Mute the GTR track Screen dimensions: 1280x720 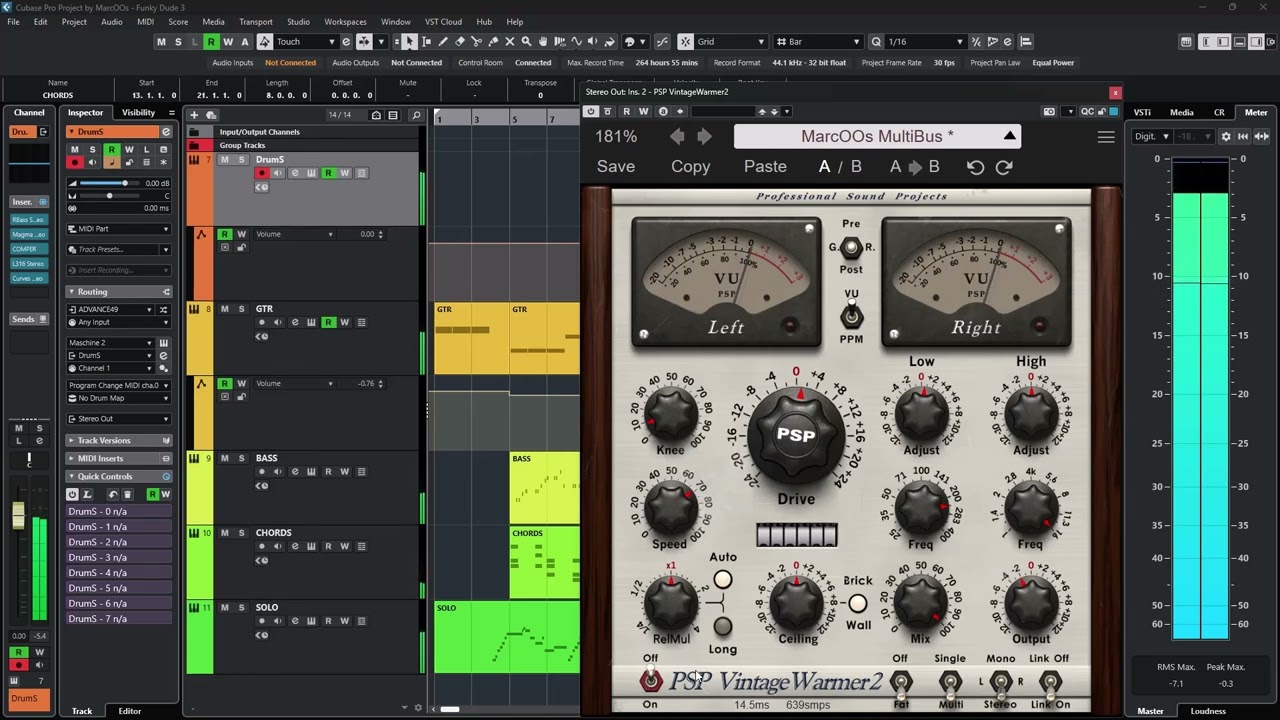coord(225,309)
